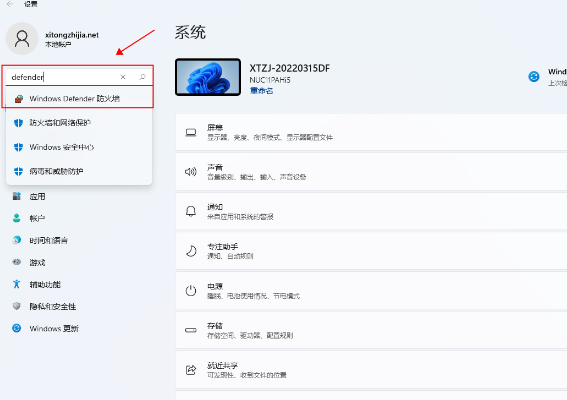This screenshot has height=400, width=567.
Task: Open the 通知 notifications settings row
Action: (x=371, y=211)
